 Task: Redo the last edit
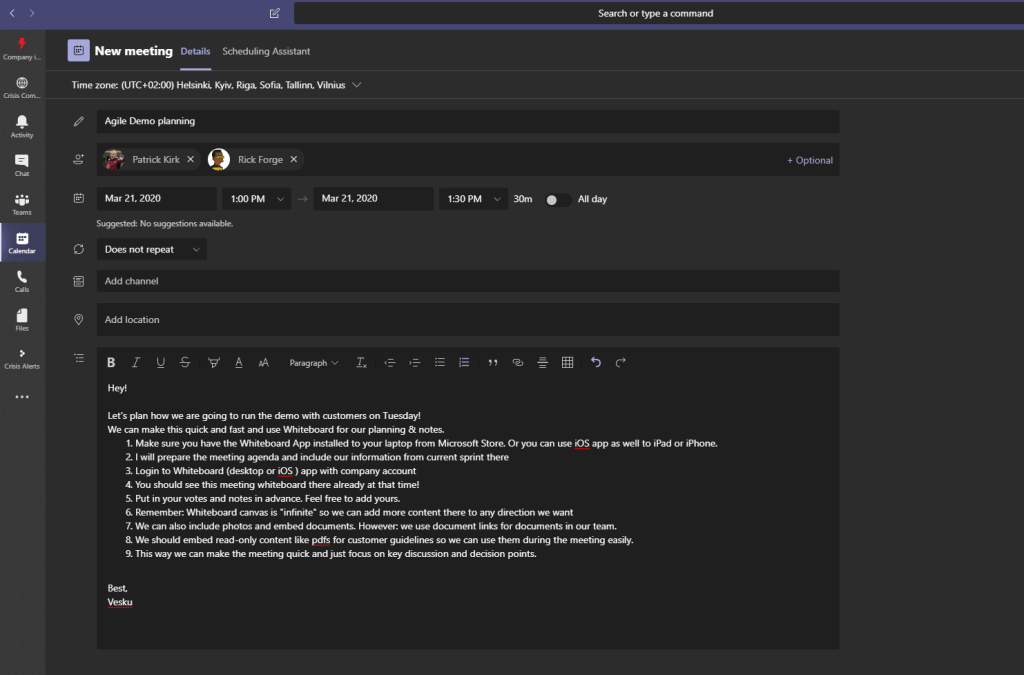coord(620,362)
